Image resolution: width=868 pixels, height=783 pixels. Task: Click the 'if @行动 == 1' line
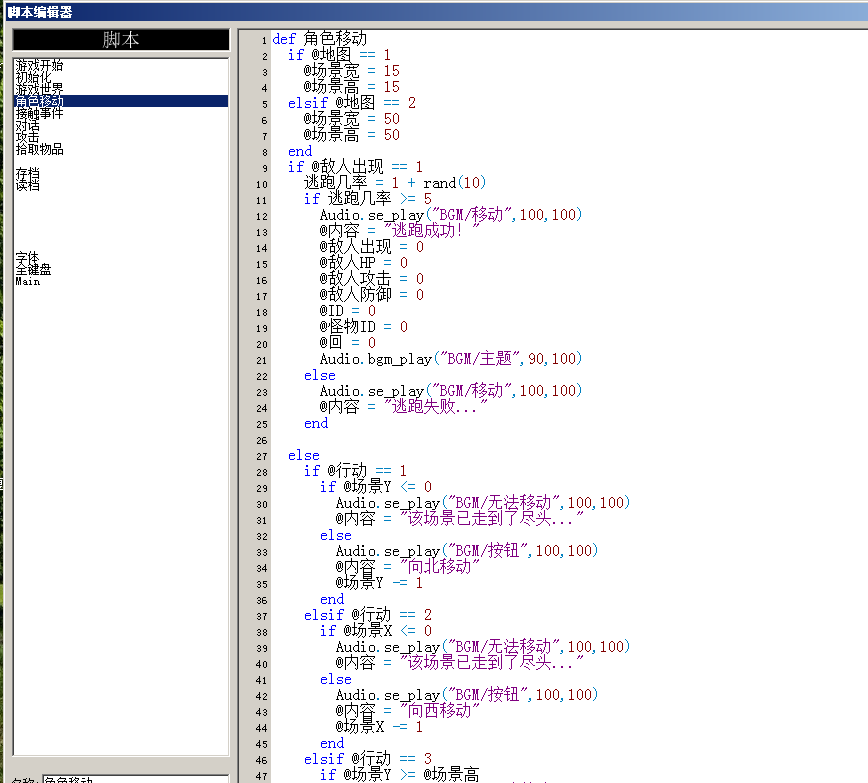pyautogui.click(x=355, y=471)
